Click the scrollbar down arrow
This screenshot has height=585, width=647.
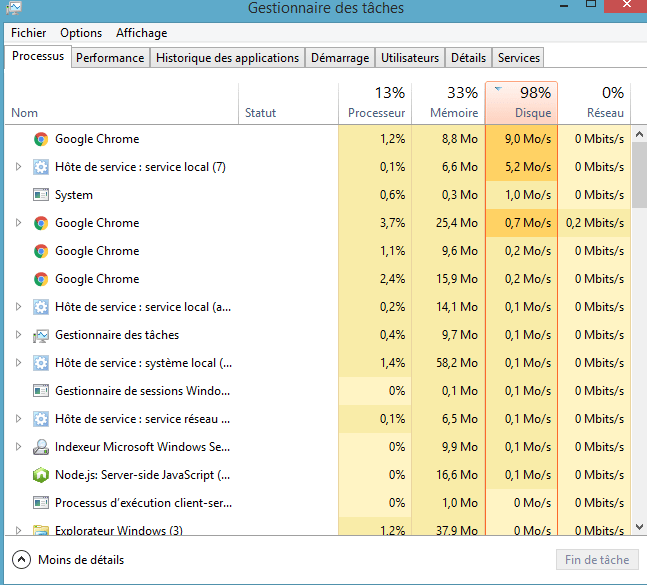[x=639, y=527]
